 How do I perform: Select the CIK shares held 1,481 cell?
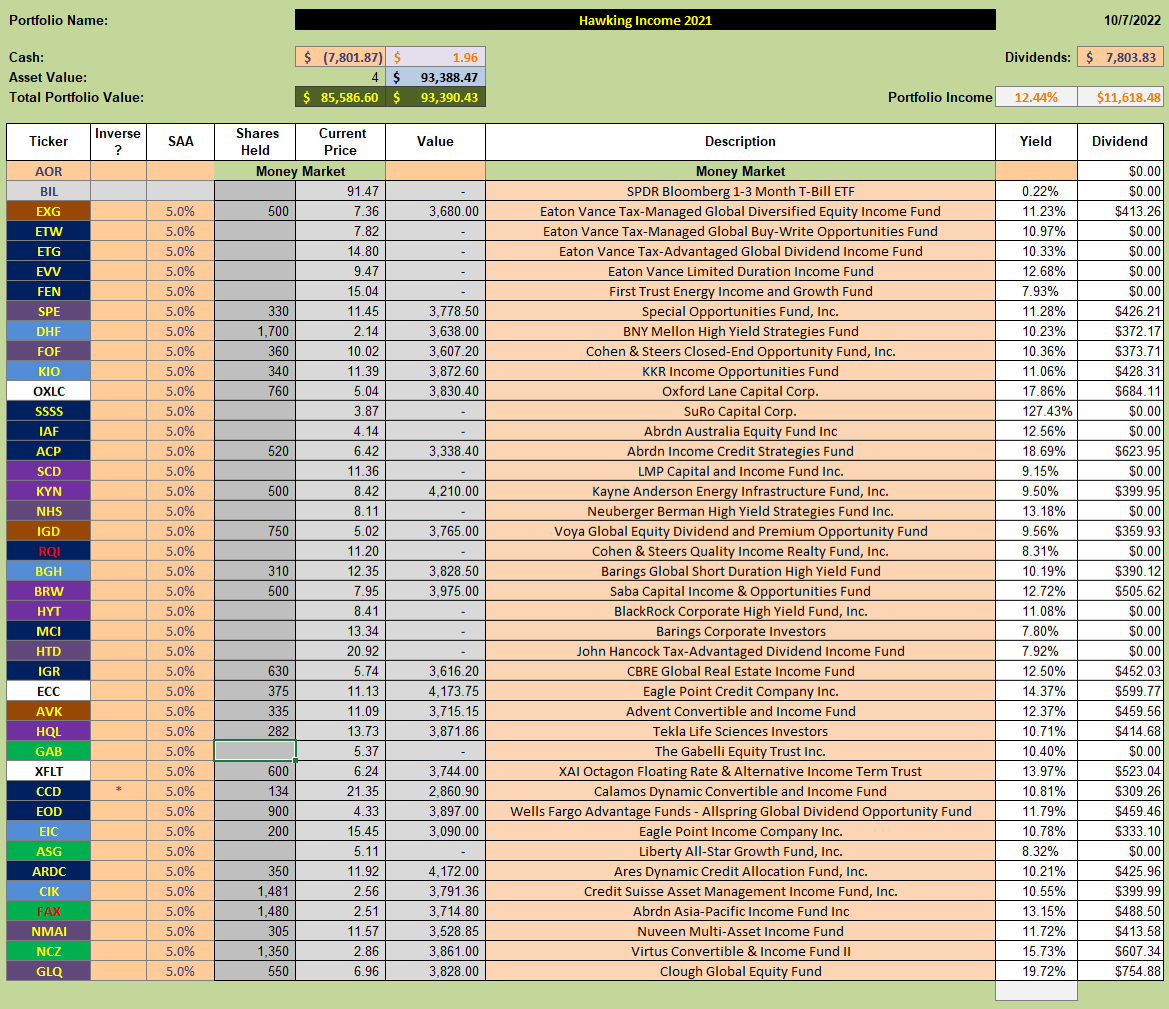255,891
